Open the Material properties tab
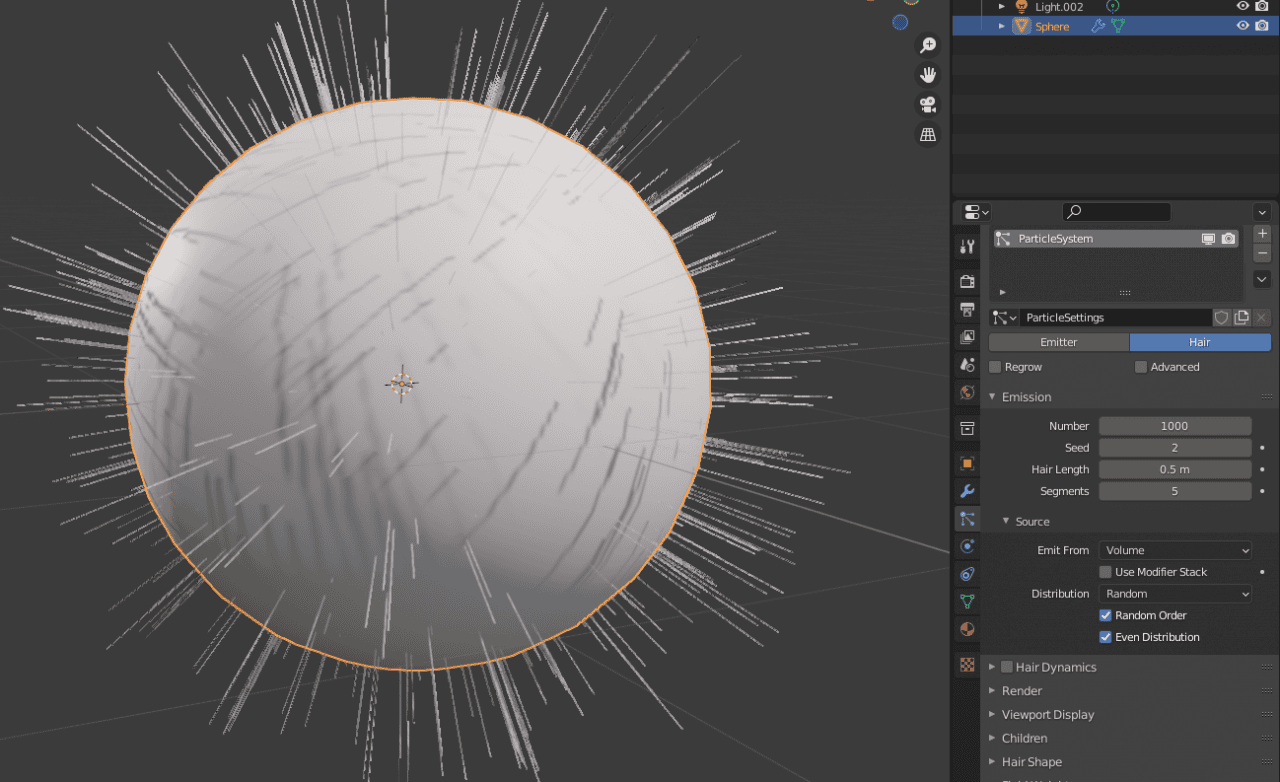This screenshot has height=782, width=1280. point(966,629)
